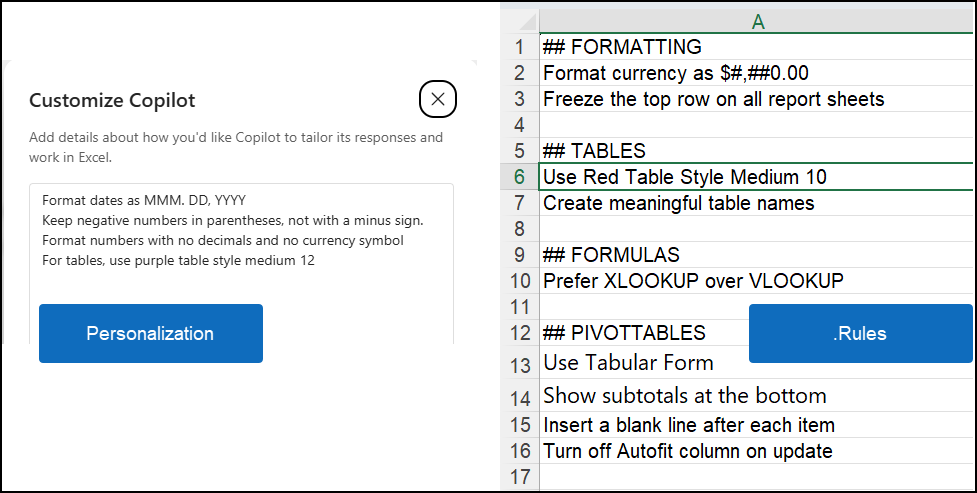The image size is (977, 493).
Task: Select column A header
Action: (x=757, y=22)
